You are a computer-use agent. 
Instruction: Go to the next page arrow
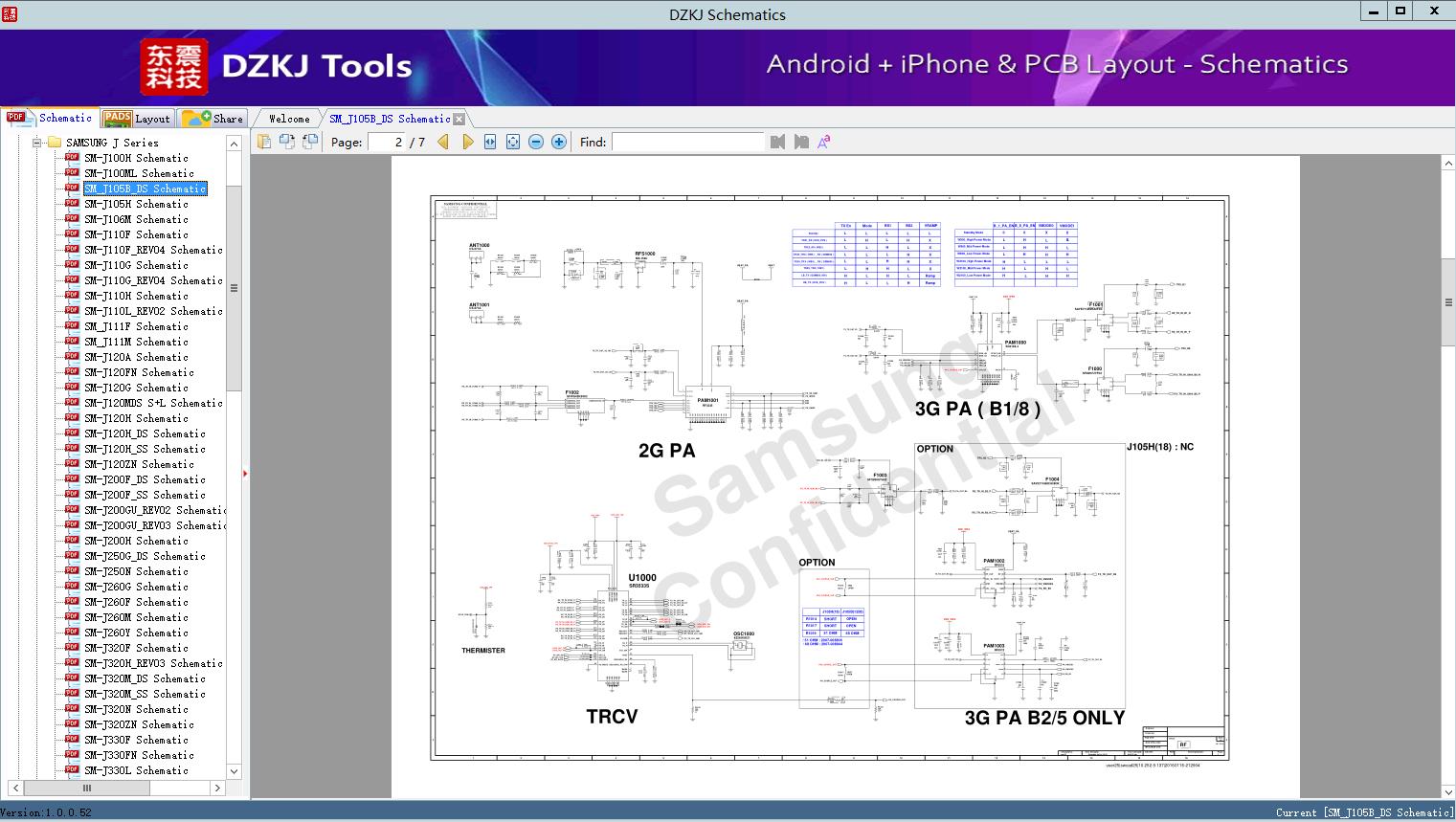pos(467,142)
